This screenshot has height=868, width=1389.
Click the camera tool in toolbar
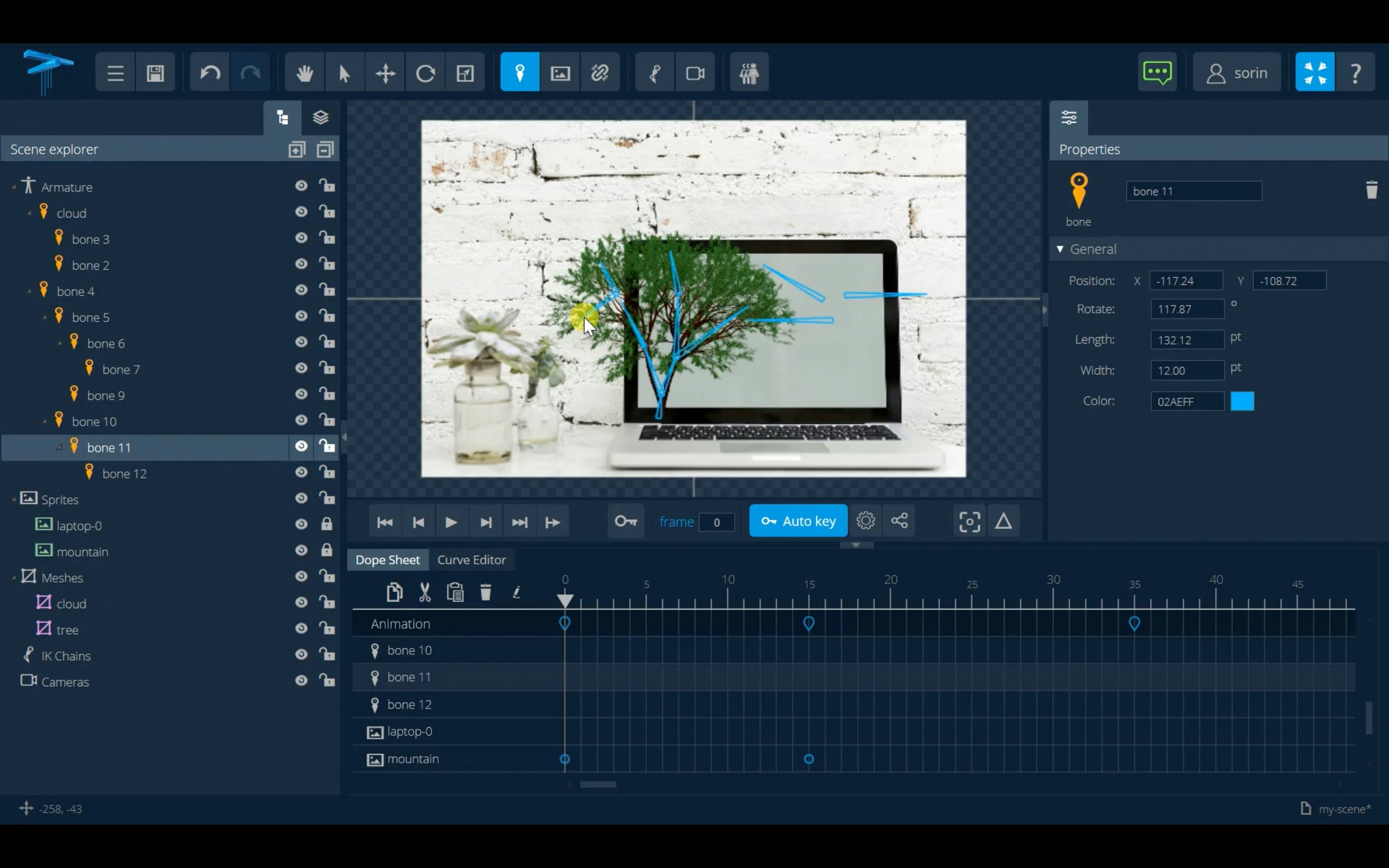[x=695, y=73]
